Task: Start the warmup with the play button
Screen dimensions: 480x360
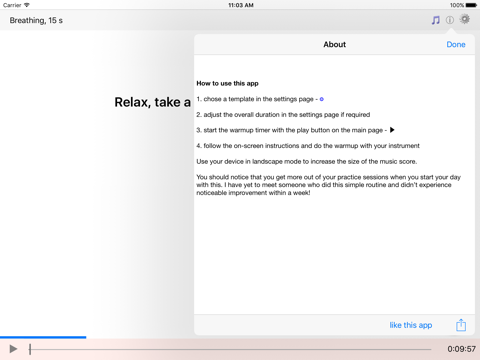Action: (13, 349)
